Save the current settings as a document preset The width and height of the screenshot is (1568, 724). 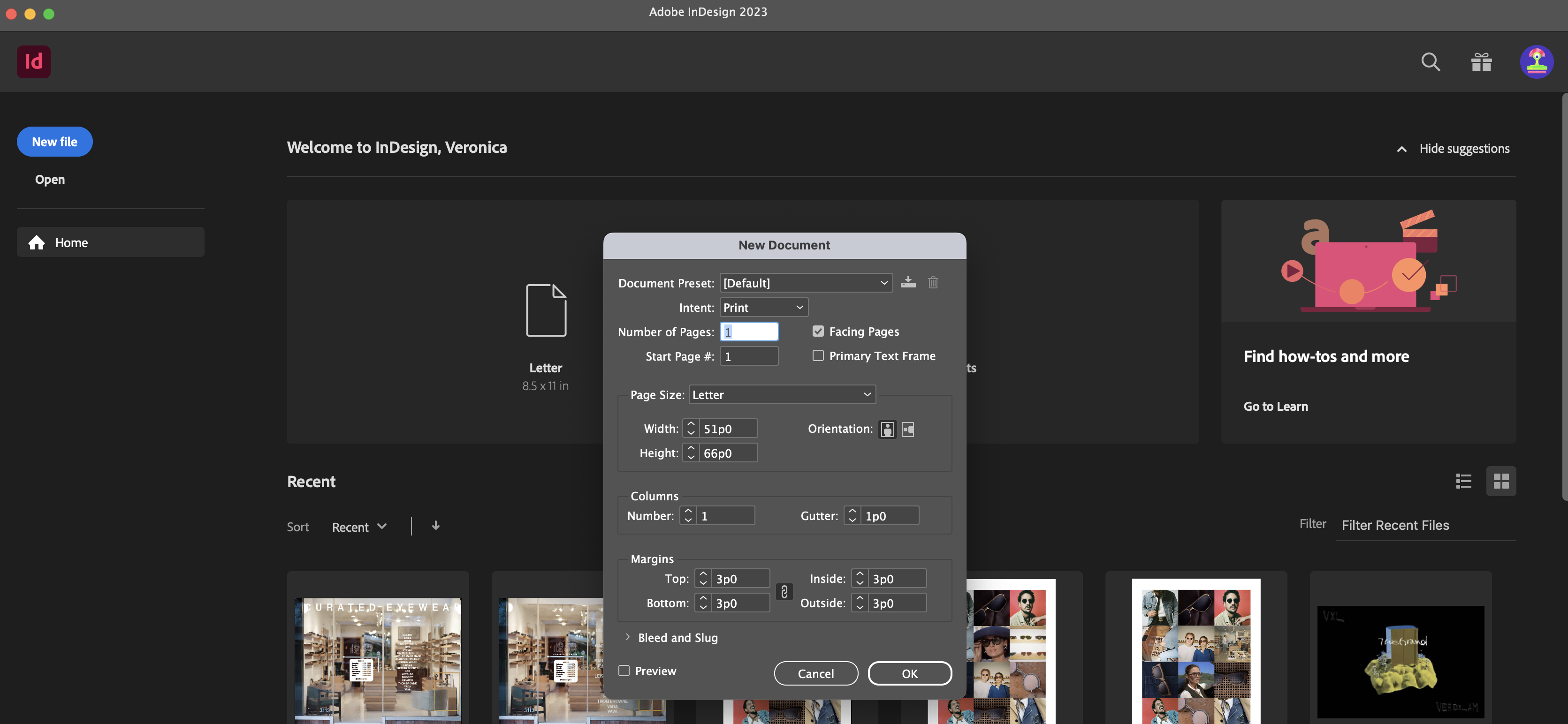[x=908, y=282]
